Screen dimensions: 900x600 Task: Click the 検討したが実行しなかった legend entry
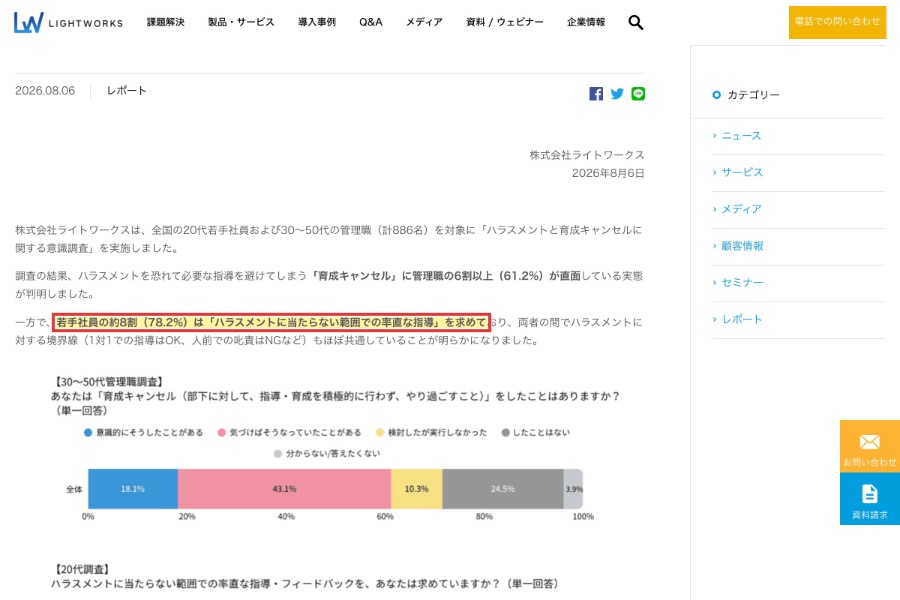(x=431, y=432)
